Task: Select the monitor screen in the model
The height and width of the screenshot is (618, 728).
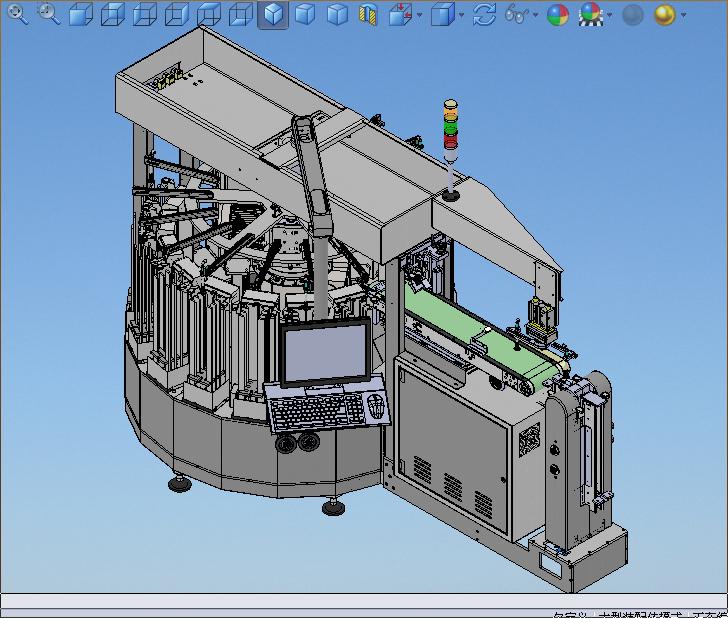Action: 326,351
